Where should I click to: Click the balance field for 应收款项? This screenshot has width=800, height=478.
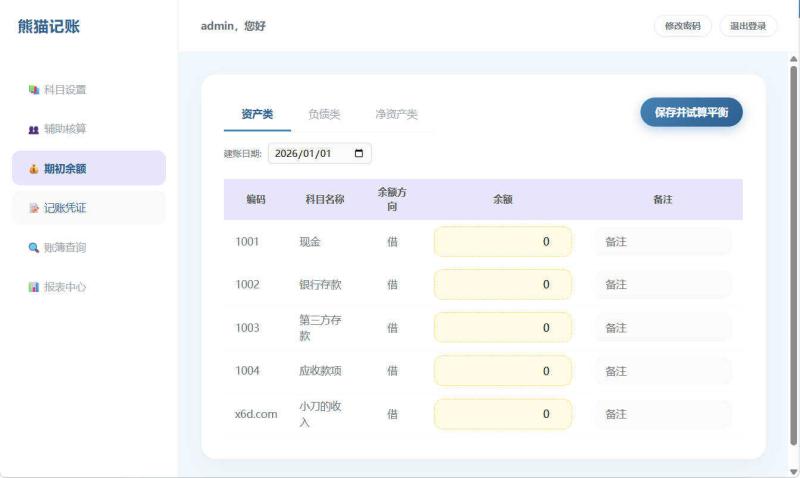pos(503,371)
